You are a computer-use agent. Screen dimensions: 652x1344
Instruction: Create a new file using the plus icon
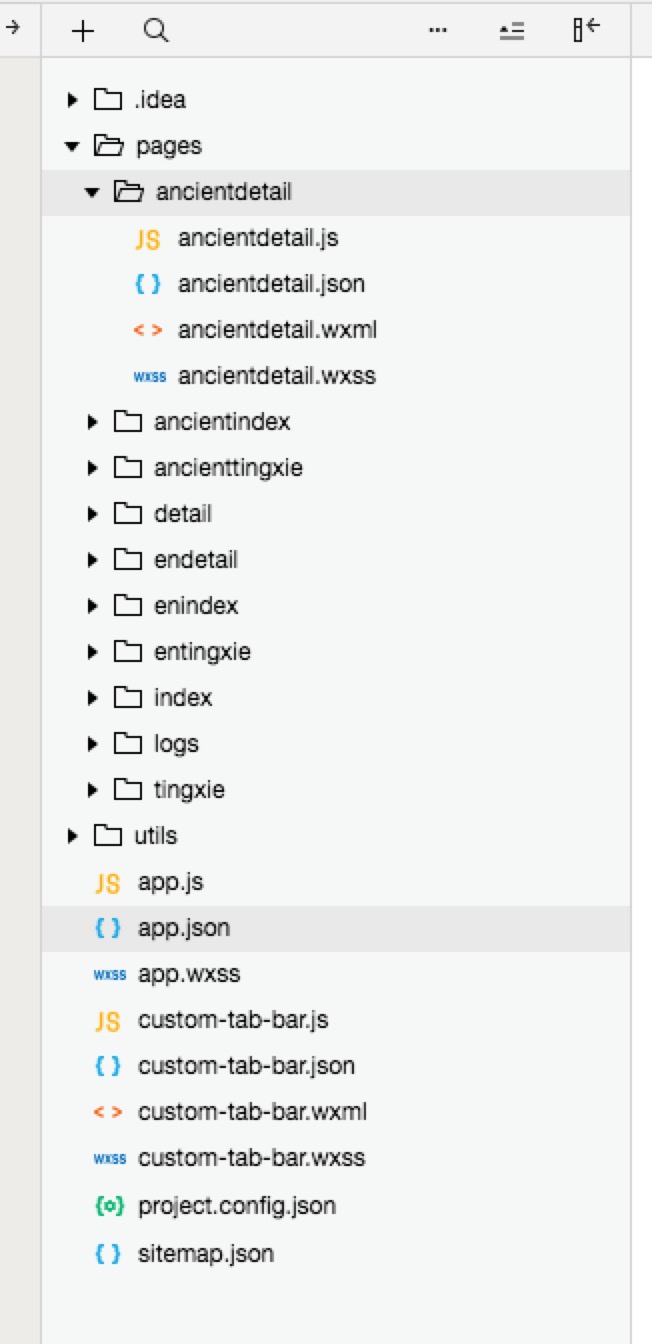point(82,31)
